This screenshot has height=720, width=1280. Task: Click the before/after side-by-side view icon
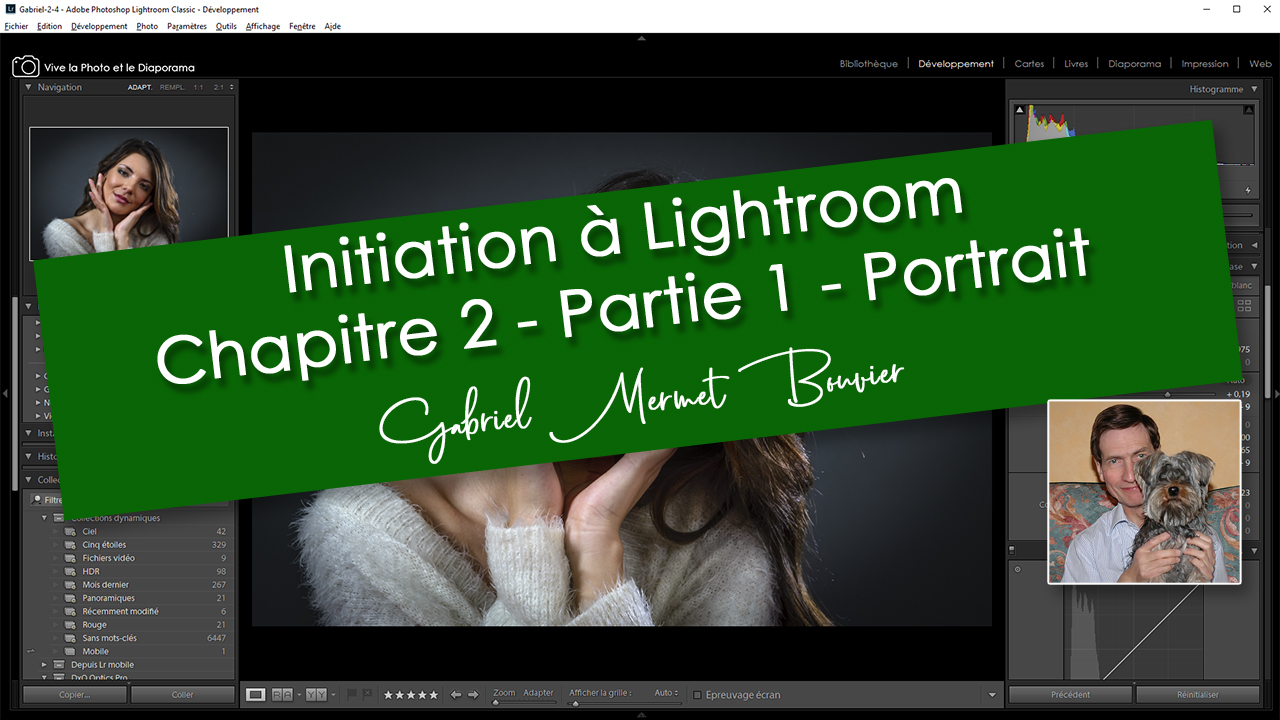pos(283,694)
